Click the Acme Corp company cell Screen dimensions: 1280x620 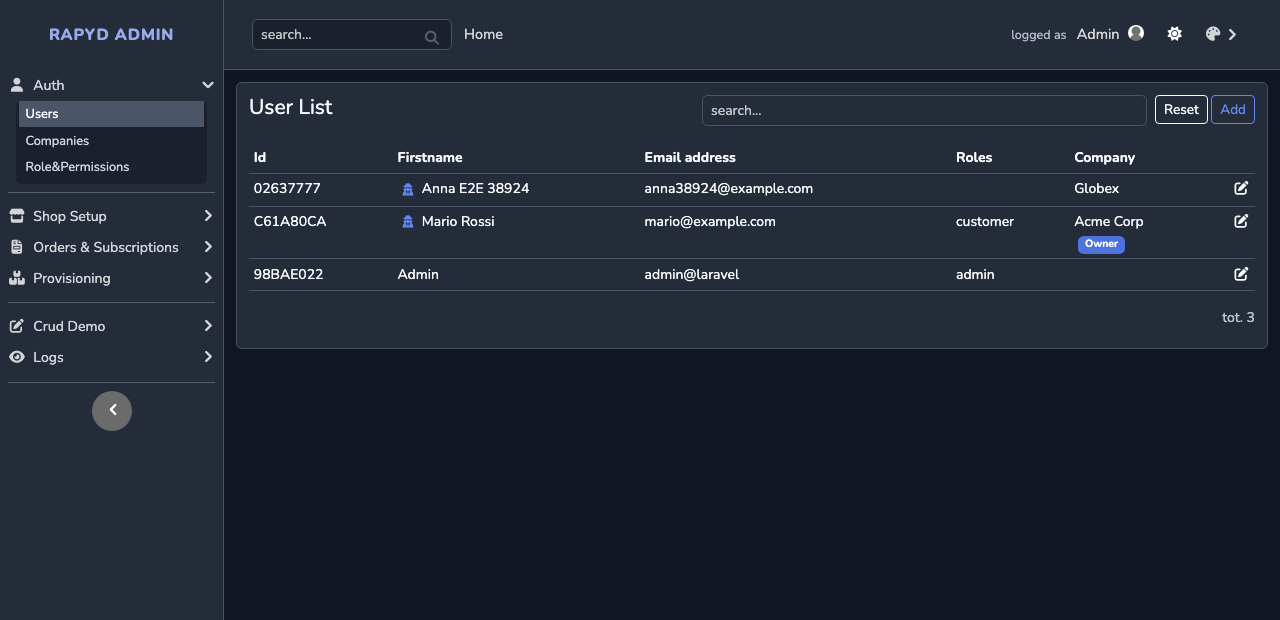(x=1109, y=221)
